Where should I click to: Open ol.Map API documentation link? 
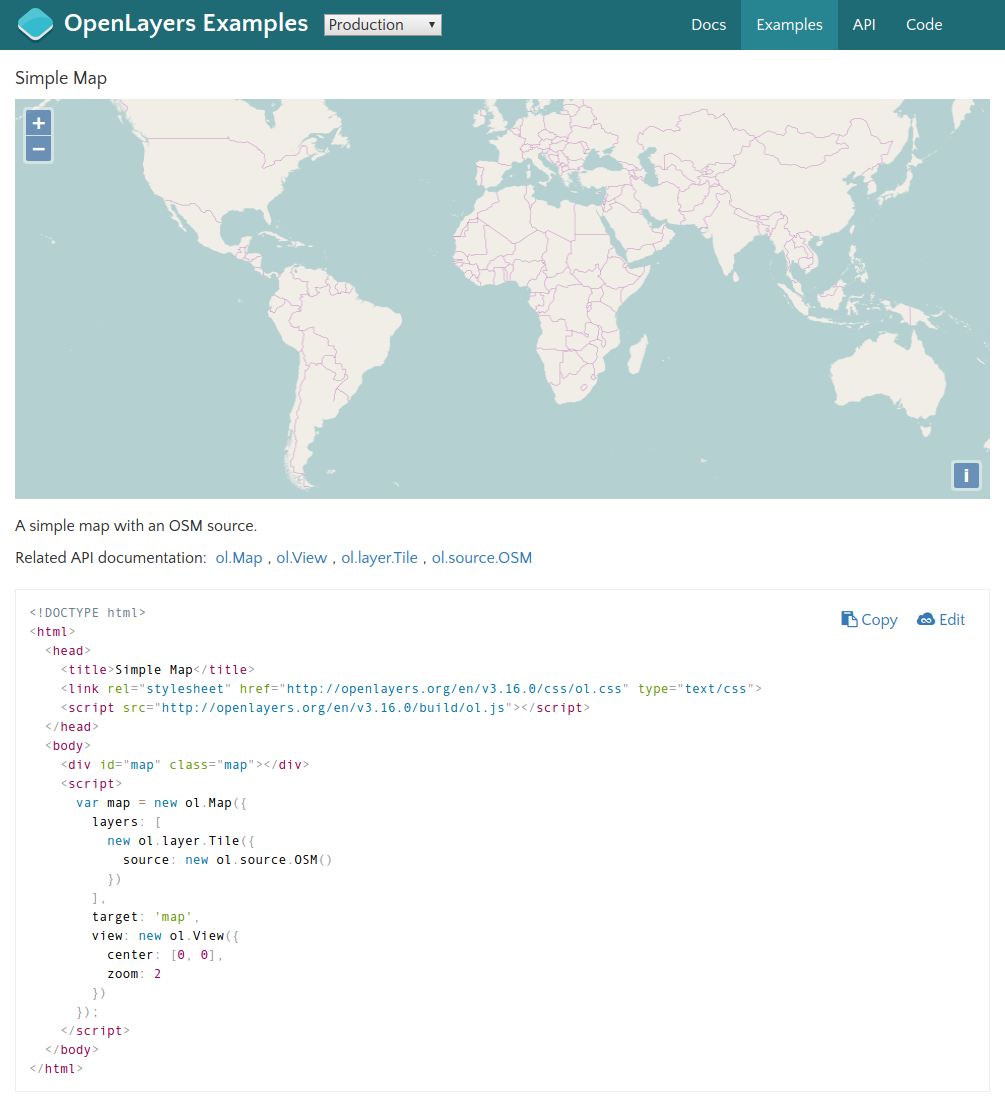[239, 558]
